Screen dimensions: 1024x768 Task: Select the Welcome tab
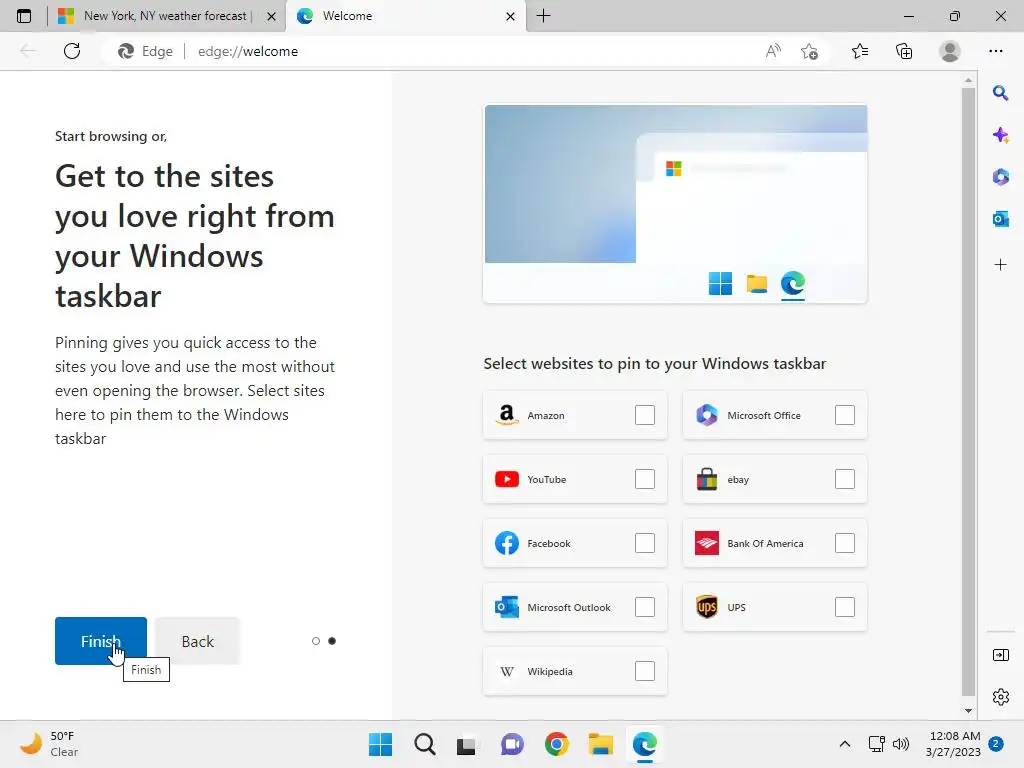click(x=404, y=16)
